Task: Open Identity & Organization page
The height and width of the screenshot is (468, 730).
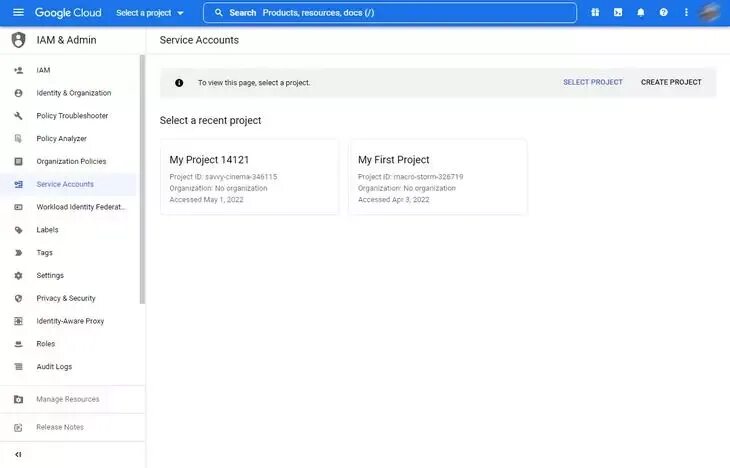Action: point(74,93)
